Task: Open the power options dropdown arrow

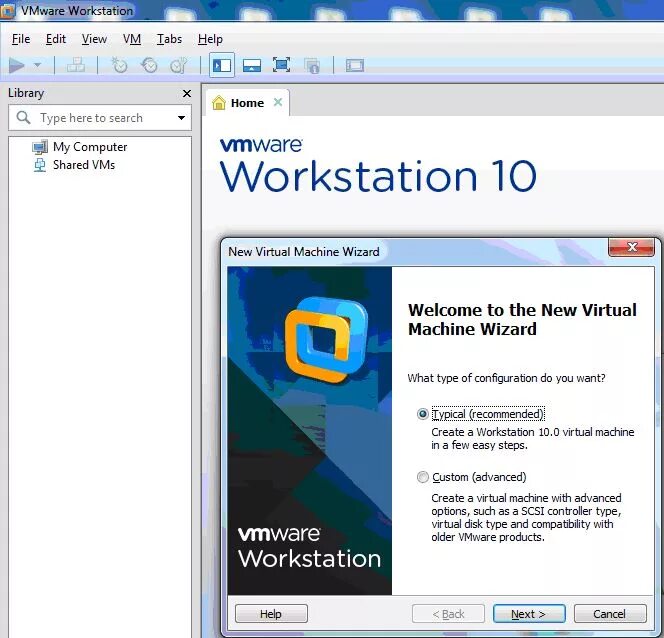Action: point(37,65)
